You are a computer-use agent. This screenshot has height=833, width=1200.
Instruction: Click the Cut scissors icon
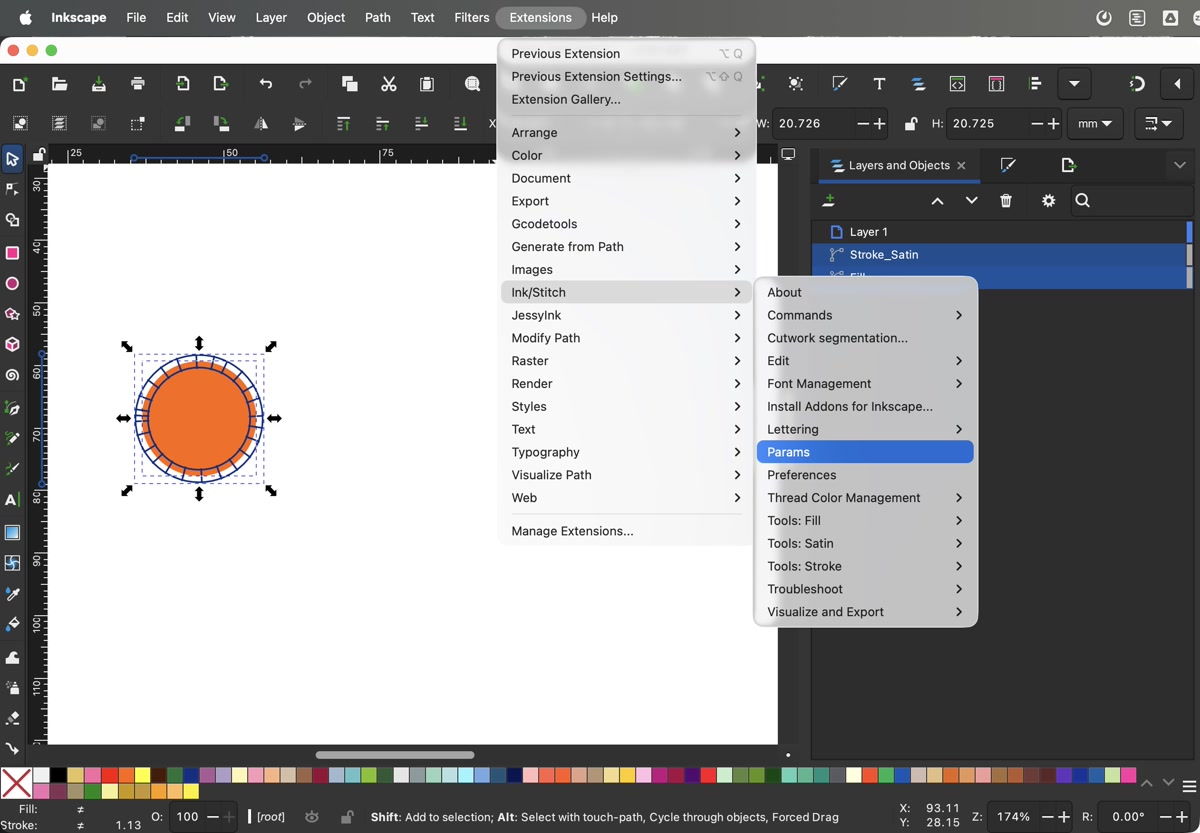tap(389, 84)
